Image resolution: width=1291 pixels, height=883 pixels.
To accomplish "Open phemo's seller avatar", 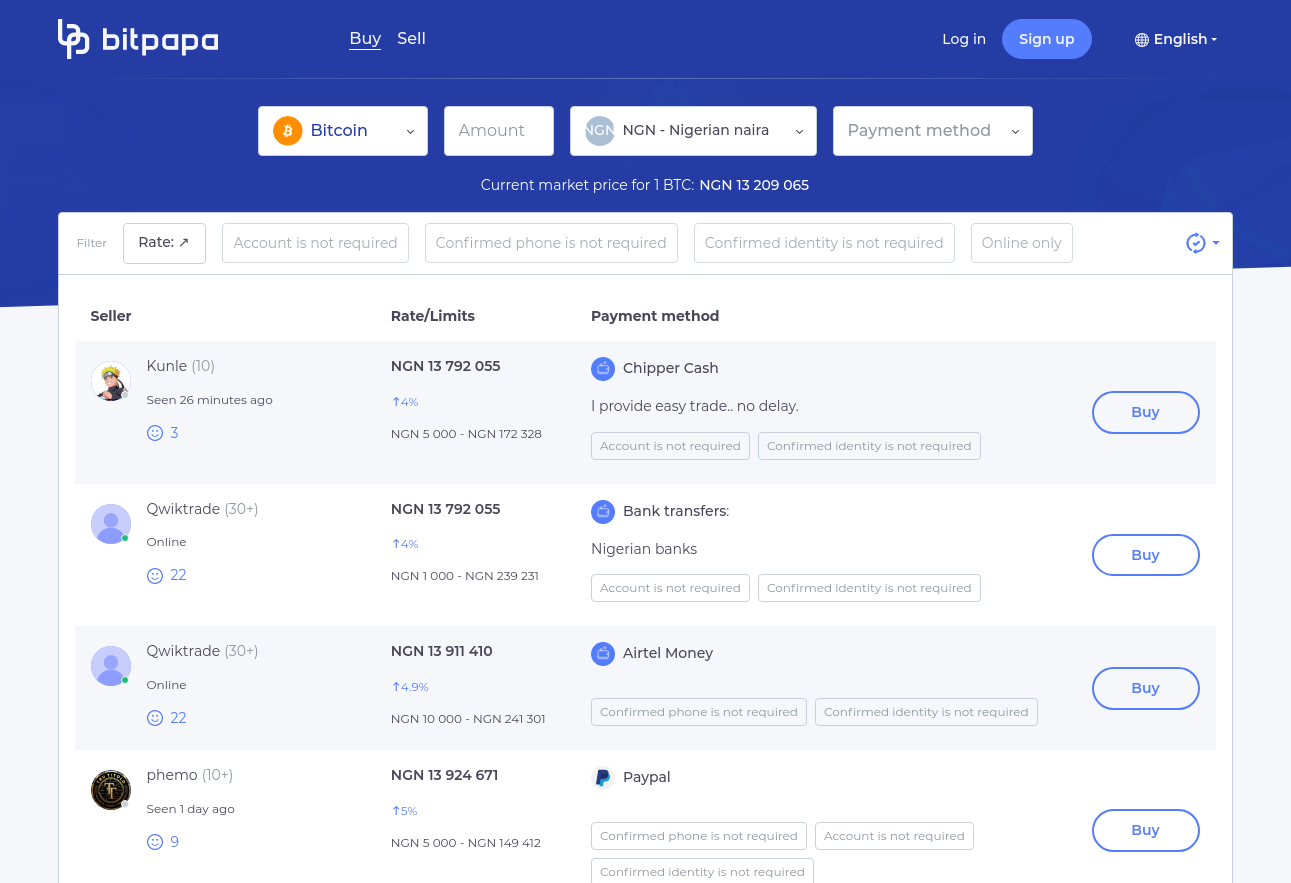I will pos(111,790).
